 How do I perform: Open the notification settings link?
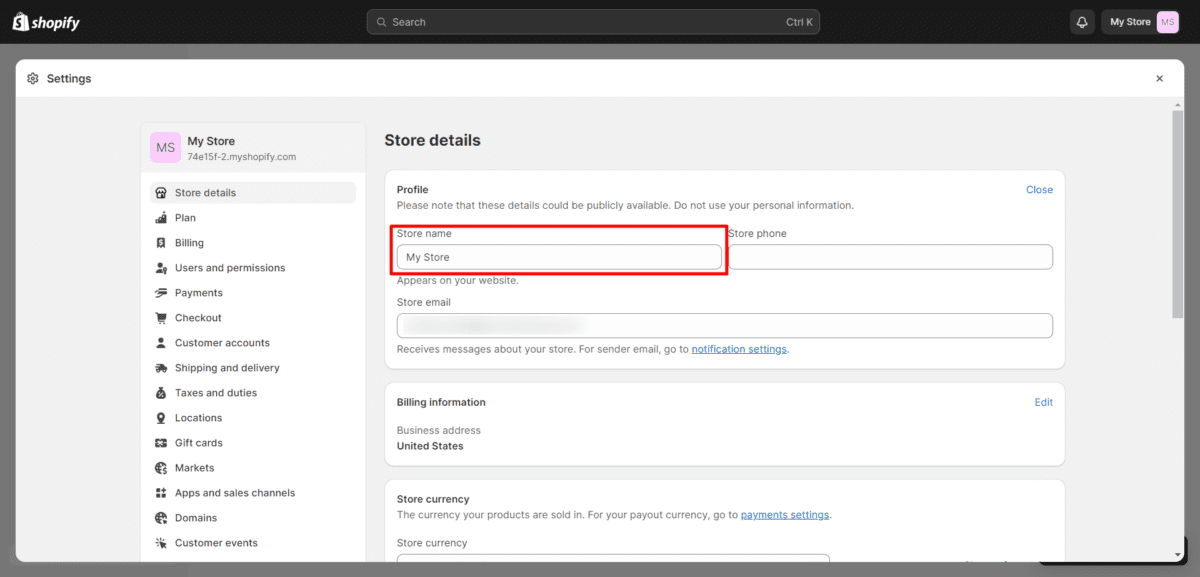(739, 348)
